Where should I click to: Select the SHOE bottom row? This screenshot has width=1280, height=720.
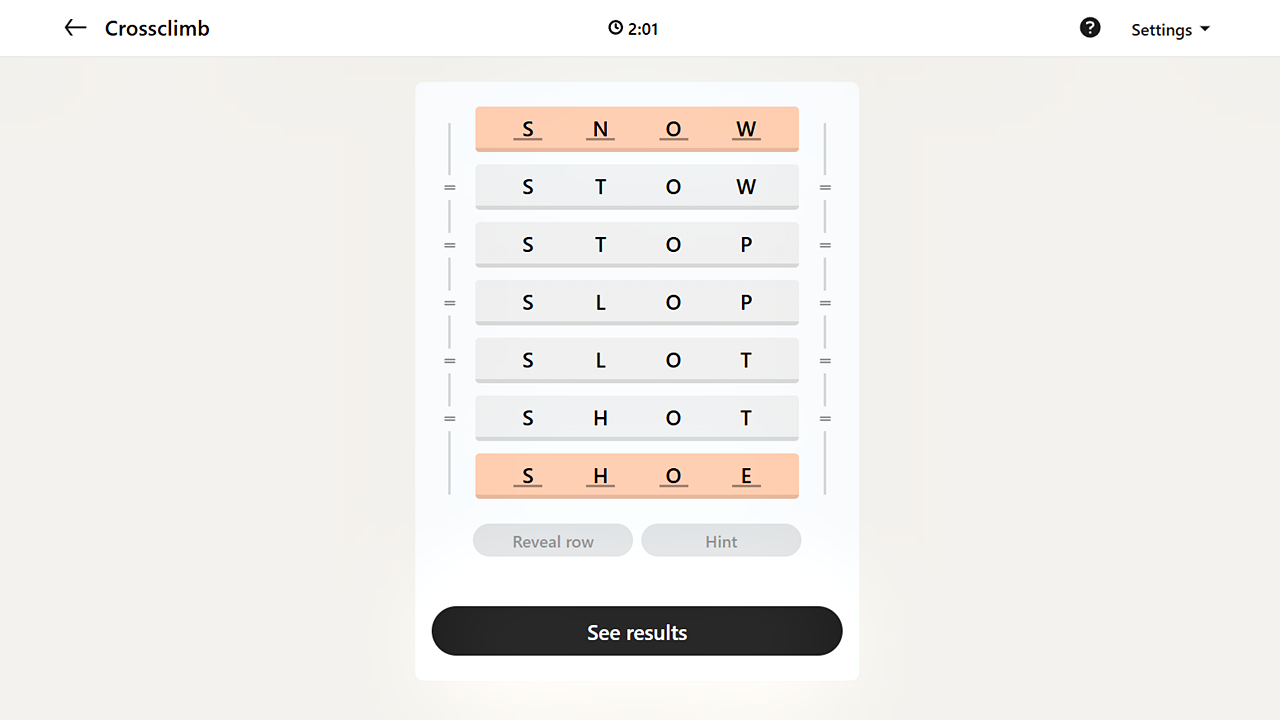point(637,475)
